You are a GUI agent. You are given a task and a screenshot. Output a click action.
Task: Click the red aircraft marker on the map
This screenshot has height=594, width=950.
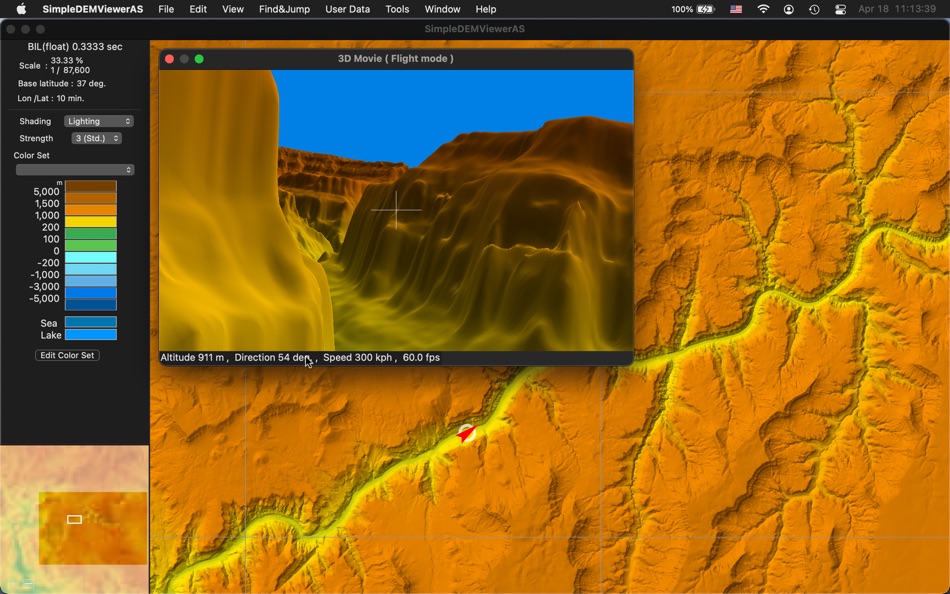[465, 433]
